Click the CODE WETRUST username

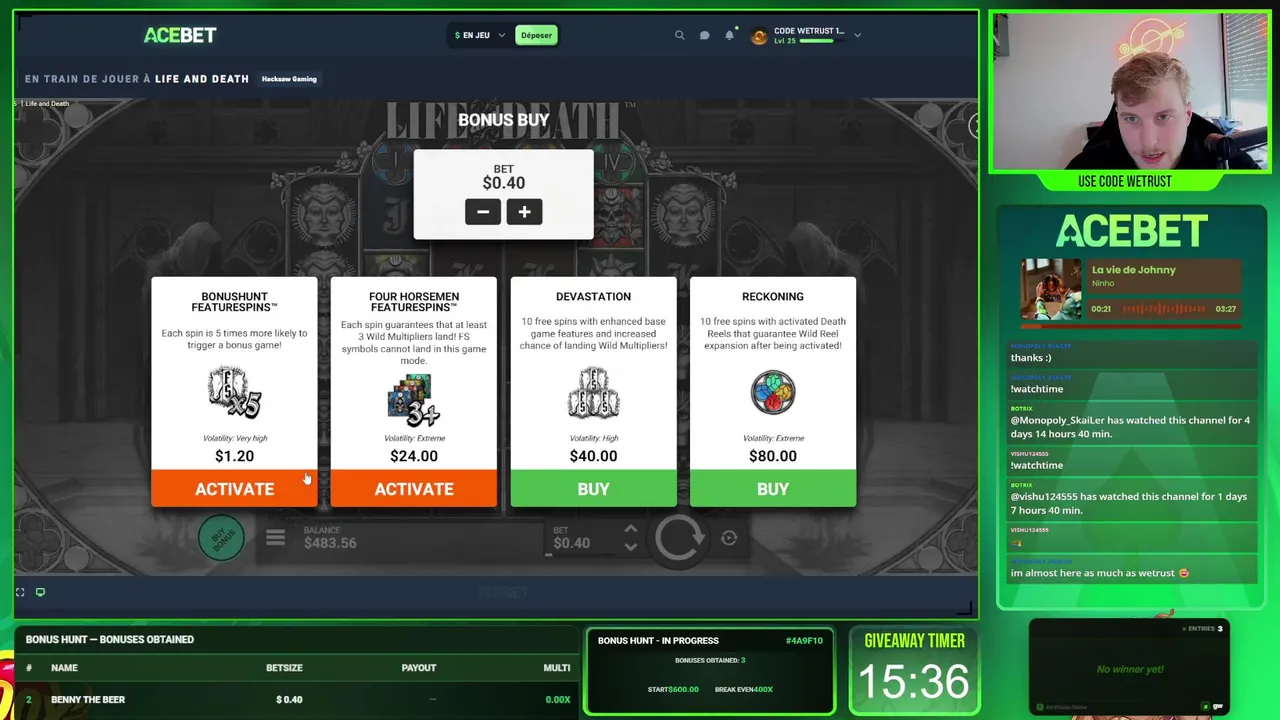coord(809,31)
